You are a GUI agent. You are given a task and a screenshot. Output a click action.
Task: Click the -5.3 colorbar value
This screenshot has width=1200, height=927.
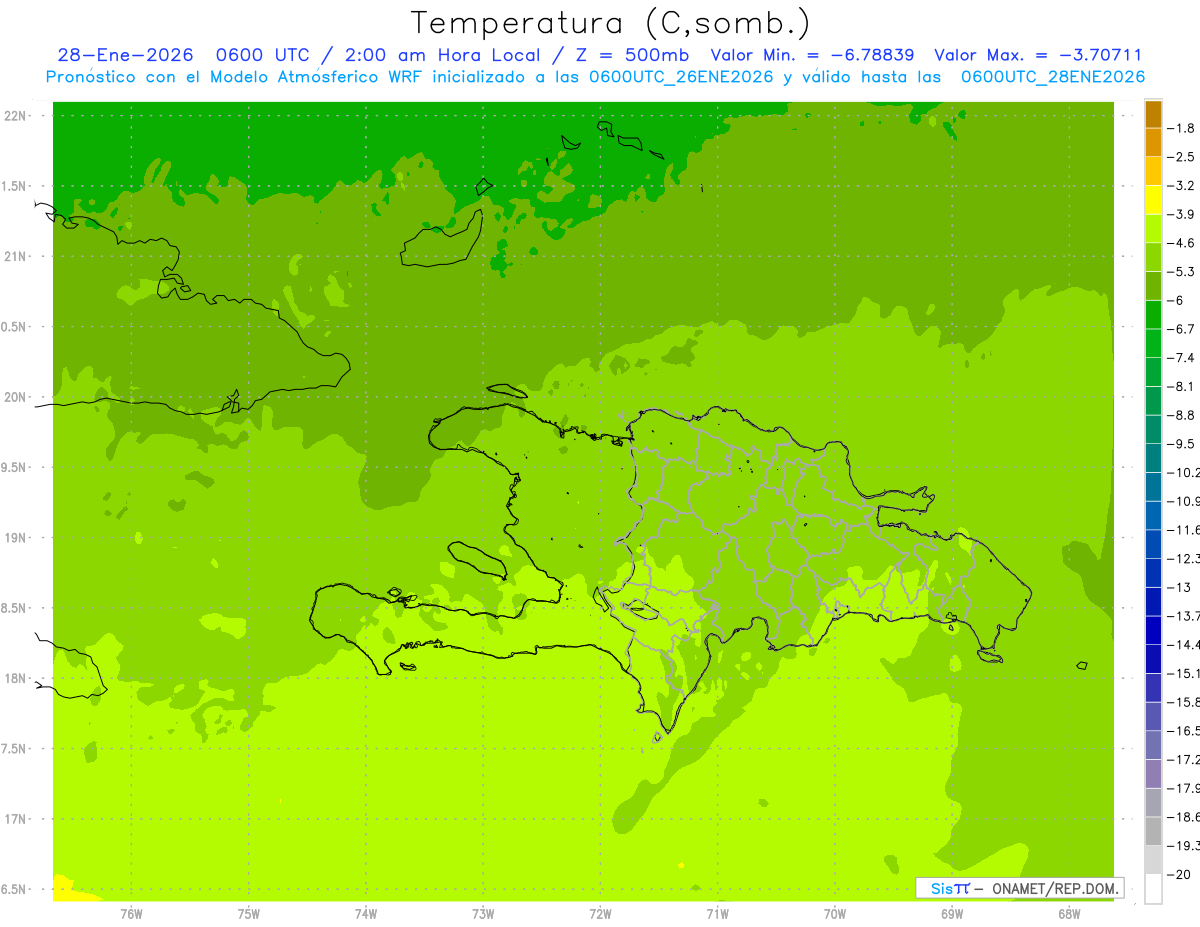[x=1183, y=272]
